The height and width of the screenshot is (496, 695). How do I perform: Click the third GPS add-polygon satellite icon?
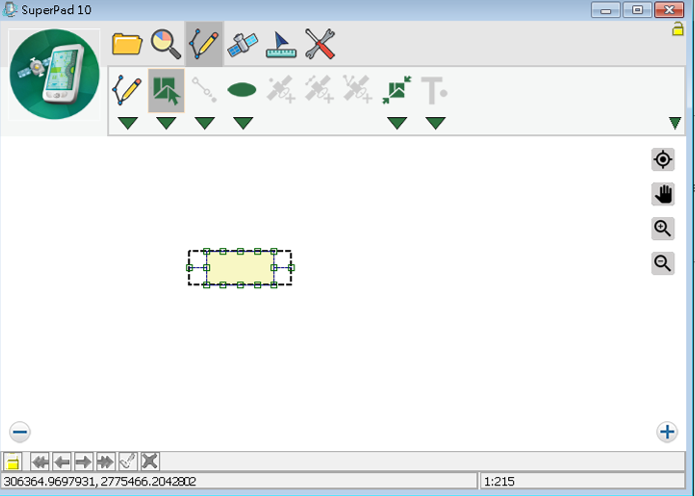coord(357,90)
